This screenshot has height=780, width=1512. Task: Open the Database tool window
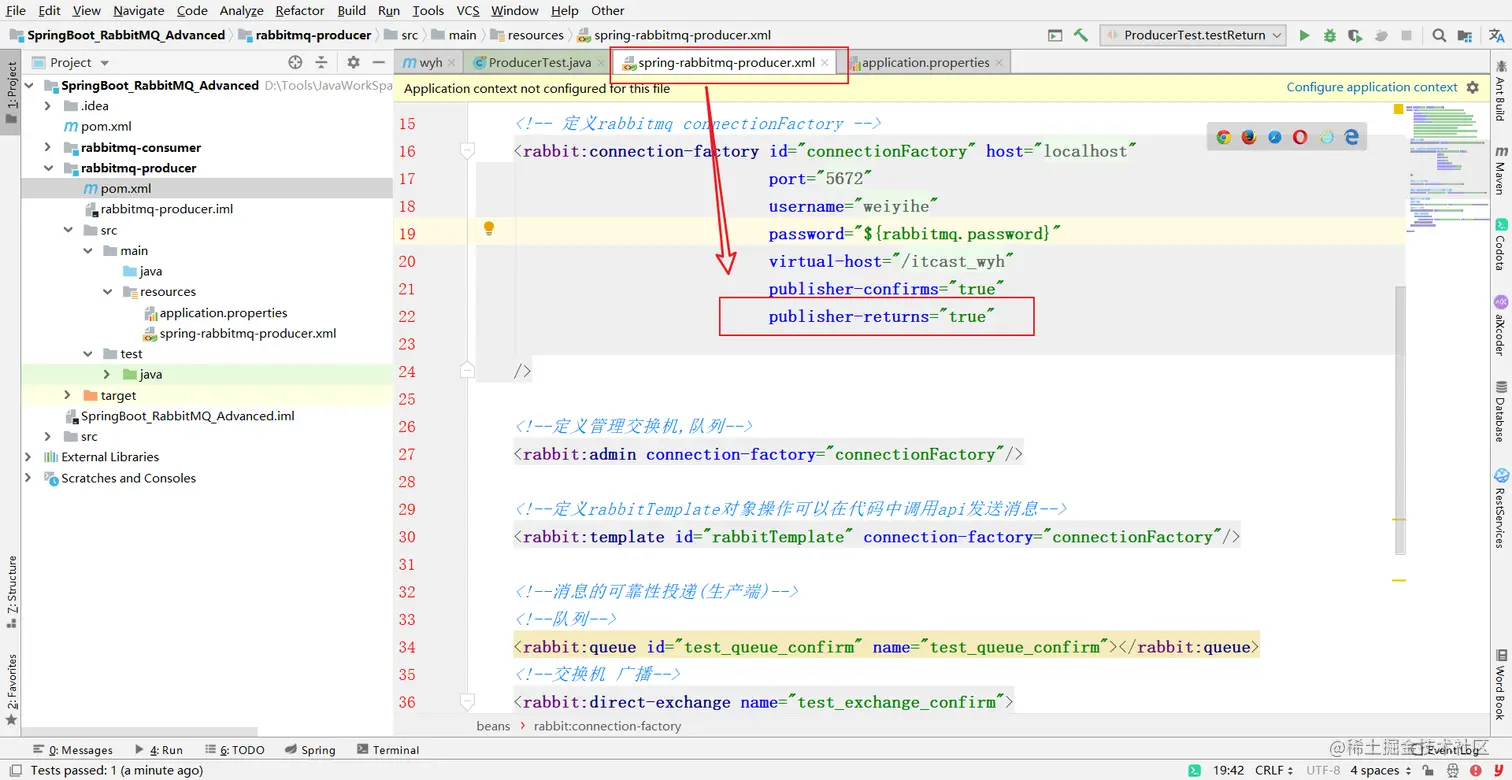click(x=1500, y=411)
